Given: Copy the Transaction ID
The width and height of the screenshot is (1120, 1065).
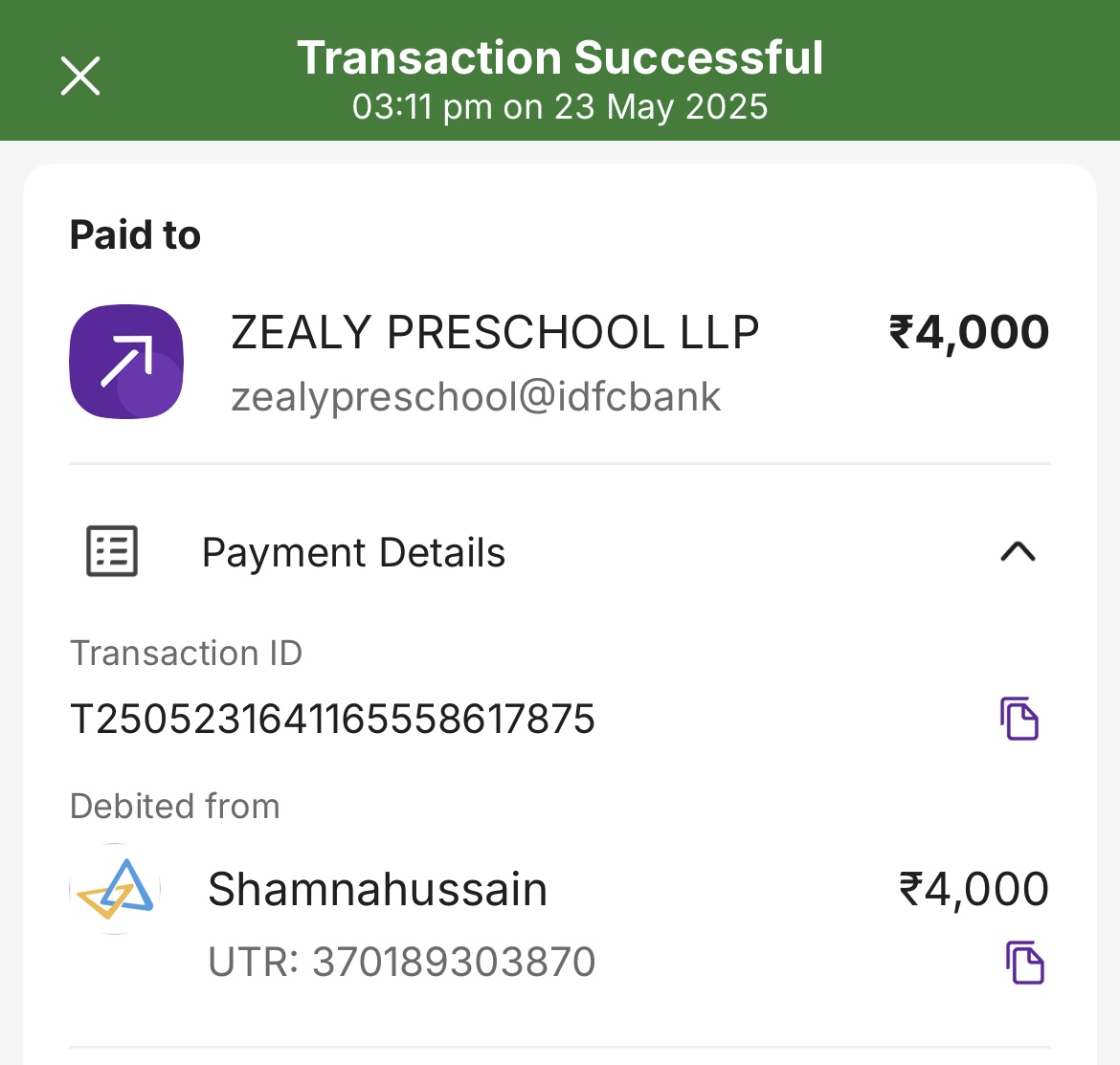Looking at the screenshot, I should (x=1019, y=719).
